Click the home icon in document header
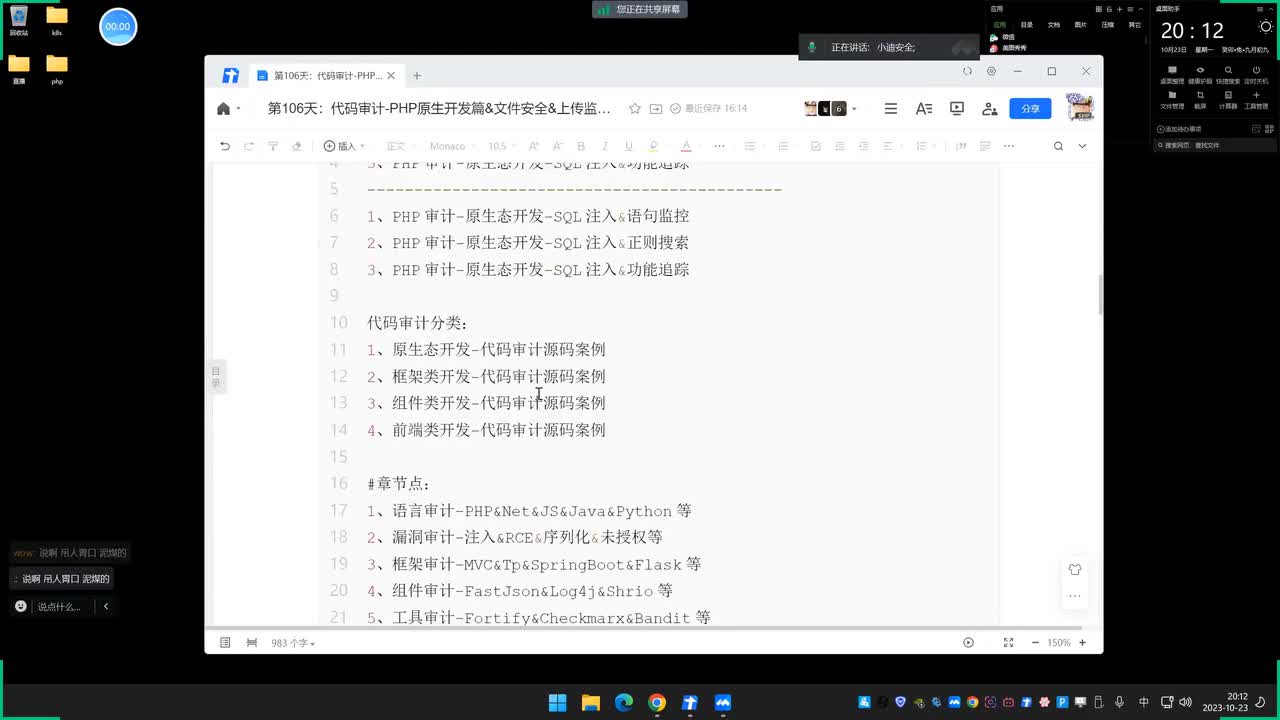The width and height of the screenshot is (1280, 720). 223,108
